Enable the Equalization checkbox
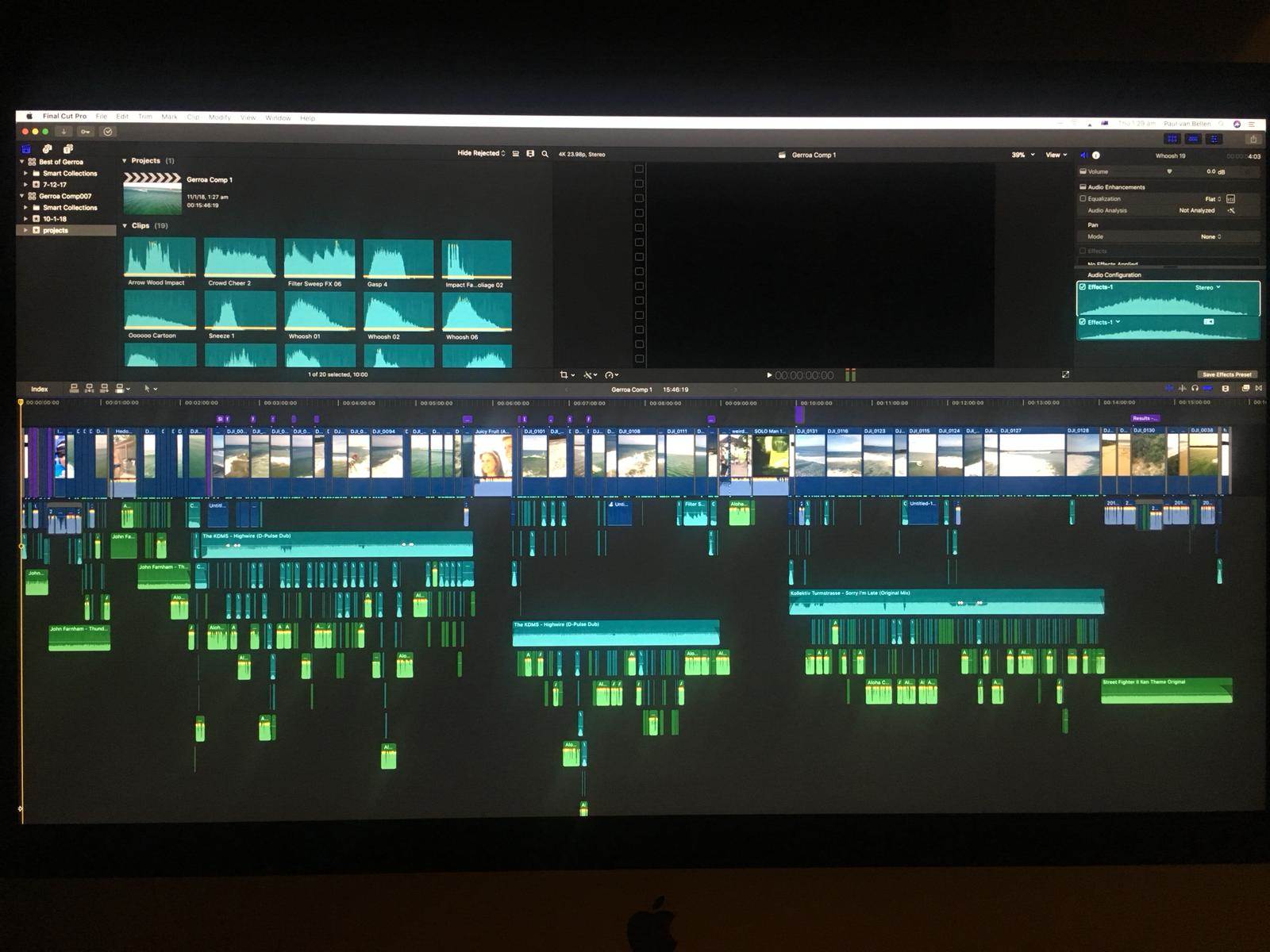This screenshot has width=1270, height=952. click(1083, 198)
